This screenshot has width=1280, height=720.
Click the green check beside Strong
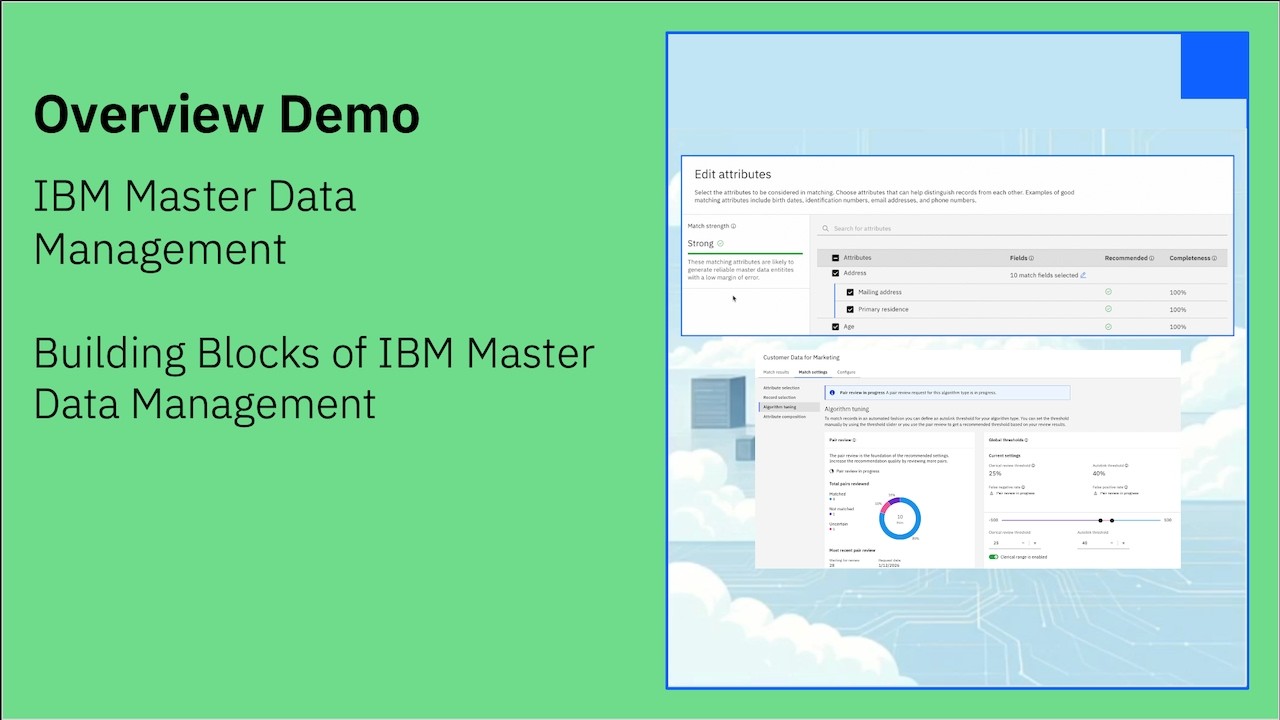tap(720, 243)
